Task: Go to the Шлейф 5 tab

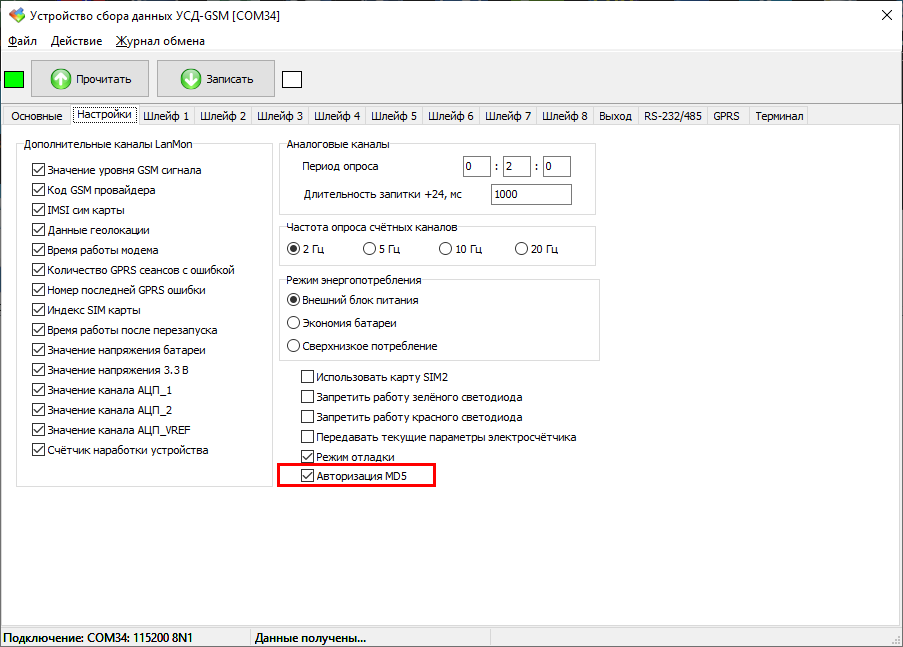Action: pyautogui.click(x=394, y=116)
